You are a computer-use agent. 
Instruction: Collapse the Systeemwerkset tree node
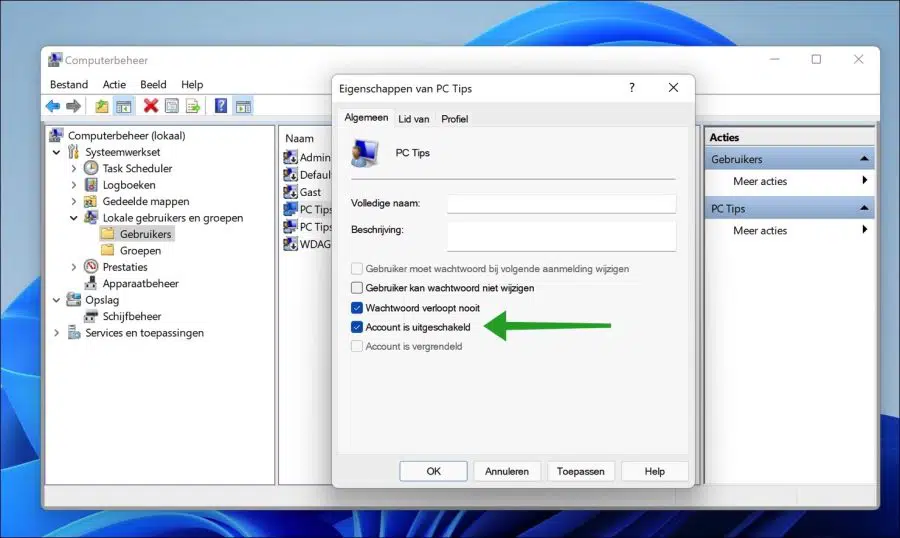click(56, 152)
